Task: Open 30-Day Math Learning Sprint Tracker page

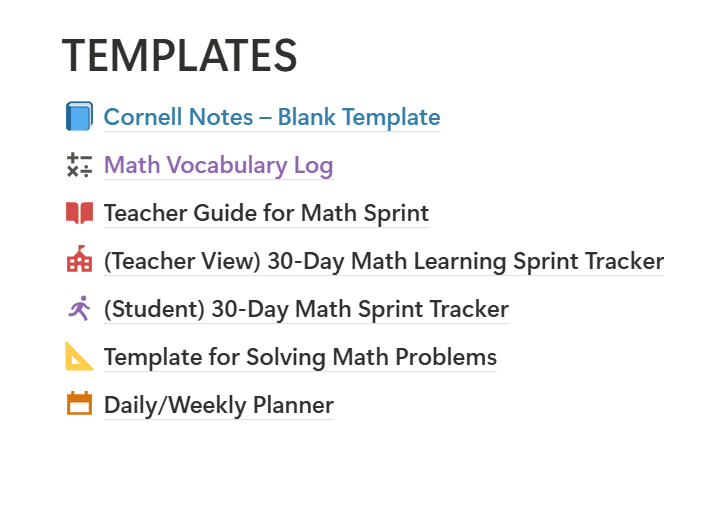Action: (384, 262)
